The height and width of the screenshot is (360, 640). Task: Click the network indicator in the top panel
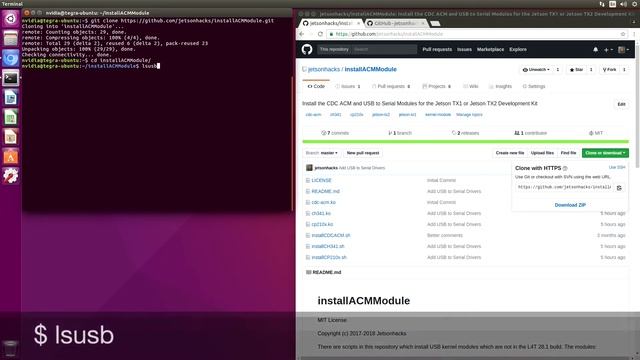[x=602, y=4]
